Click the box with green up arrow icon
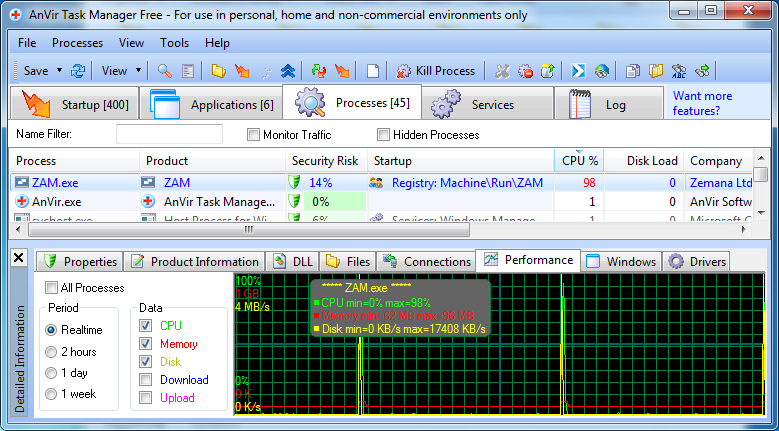This screenshot has width=779, height=431. click(547, 71)
